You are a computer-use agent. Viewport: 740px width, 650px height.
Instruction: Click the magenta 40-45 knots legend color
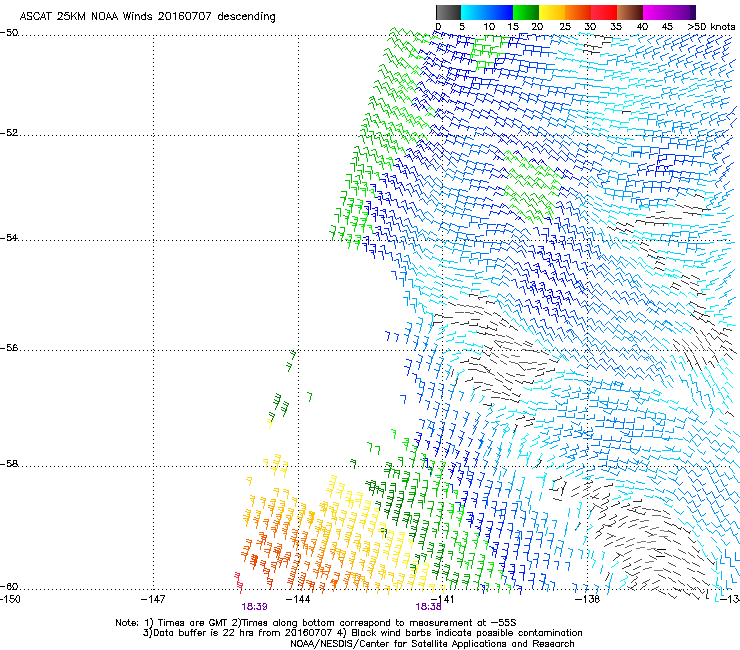point(656,12)
